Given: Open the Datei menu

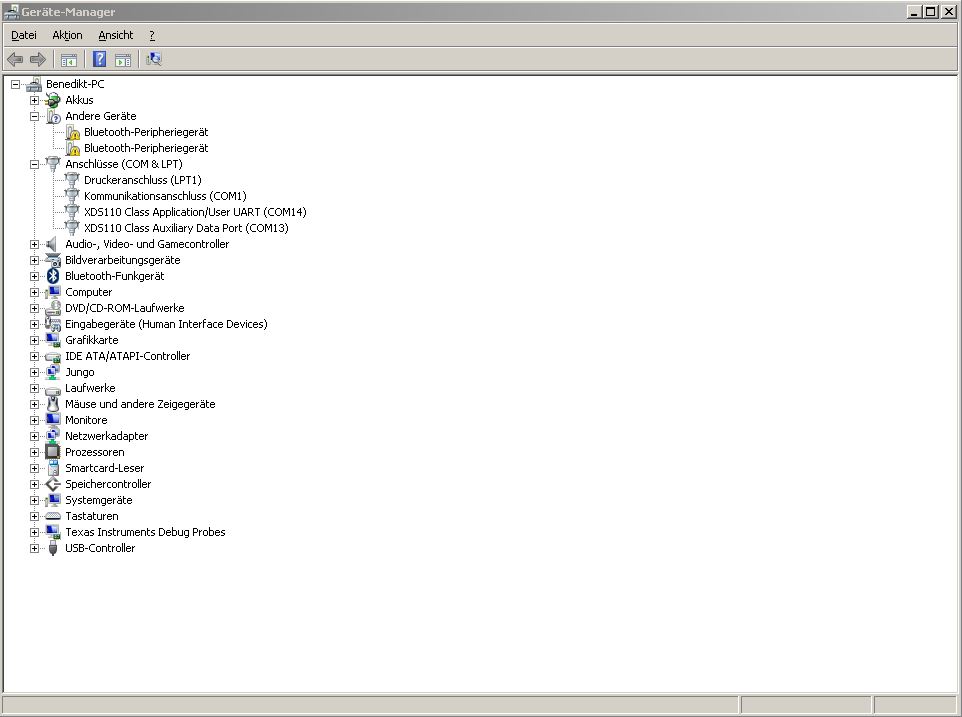Looking at the screenshot, I should (x=24, y=35).
